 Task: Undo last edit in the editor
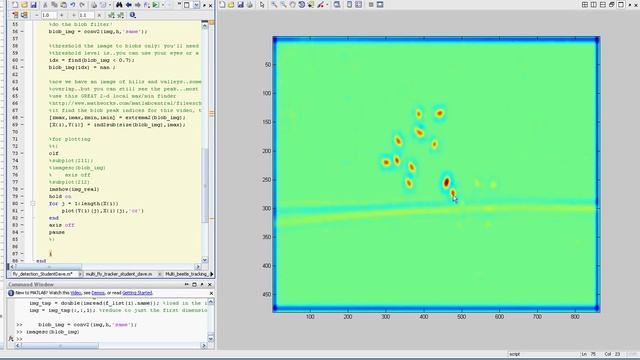tap(73, 5)
